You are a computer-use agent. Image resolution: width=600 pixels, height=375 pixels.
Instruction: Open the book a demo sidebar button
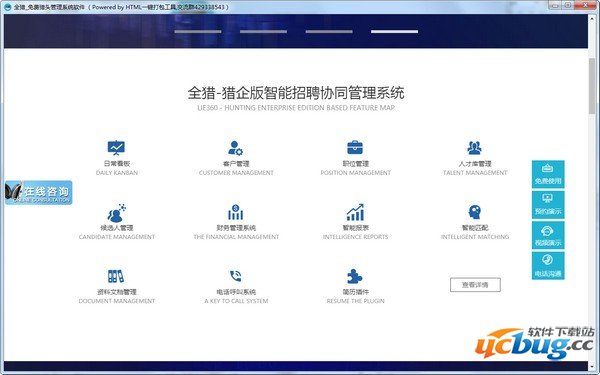pyautogui.click(x=548, y=205)
